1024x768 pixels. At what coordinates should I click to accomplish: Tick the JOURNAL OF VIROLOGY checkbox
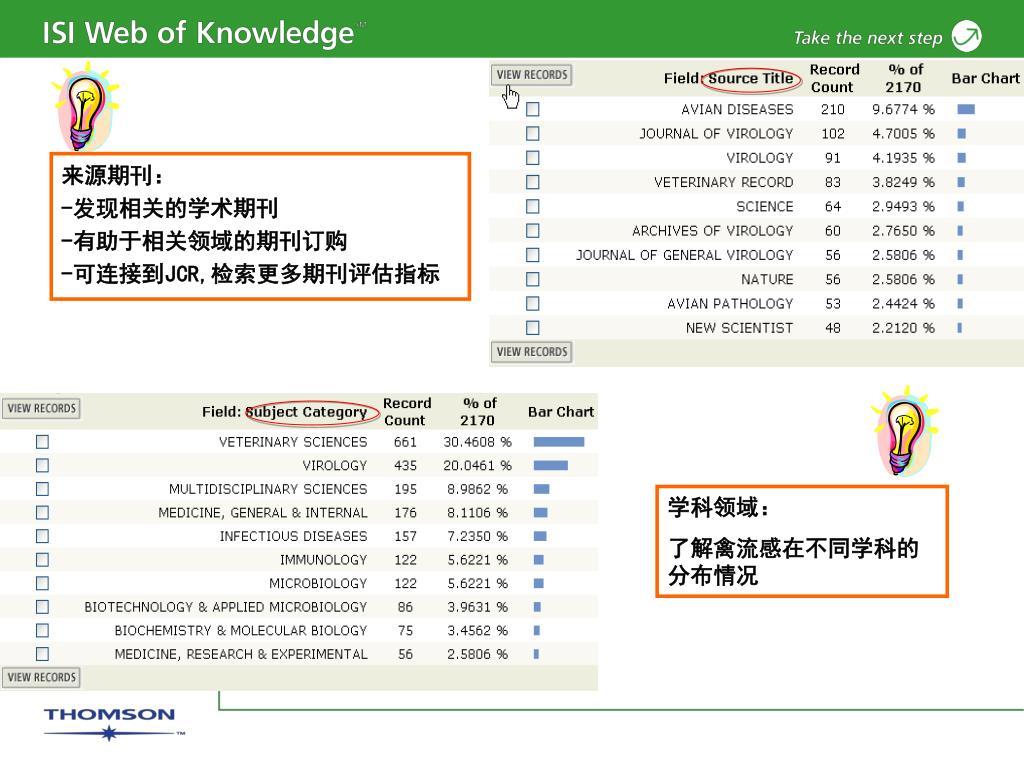pyautogui.click(x=533, y=133)
